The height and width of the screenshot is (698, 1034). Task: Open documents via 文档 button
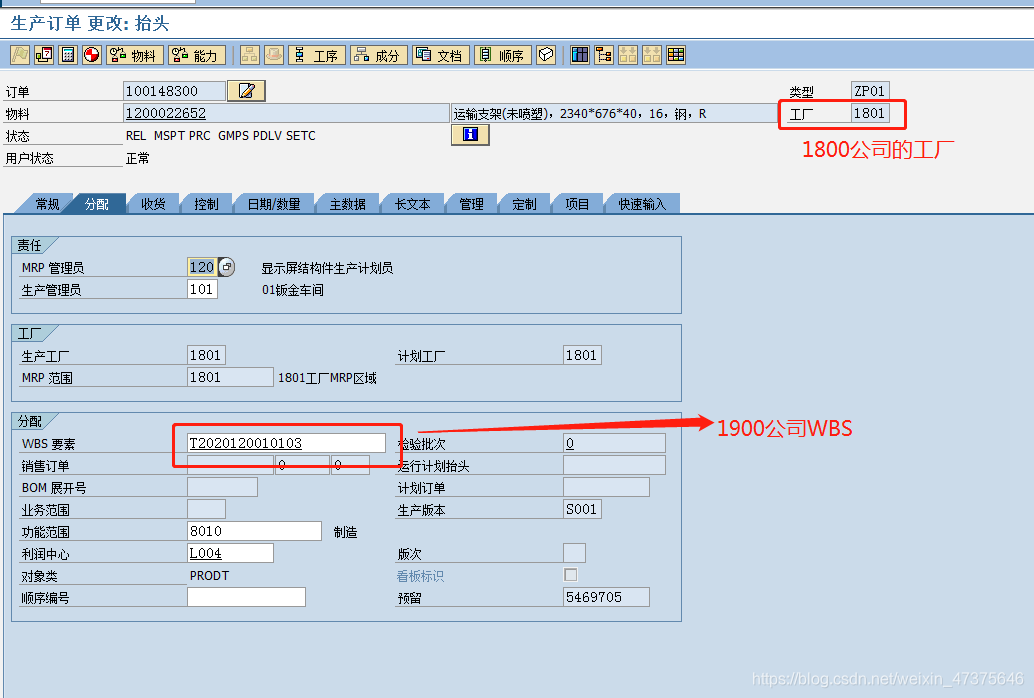(x=441, y=55)
